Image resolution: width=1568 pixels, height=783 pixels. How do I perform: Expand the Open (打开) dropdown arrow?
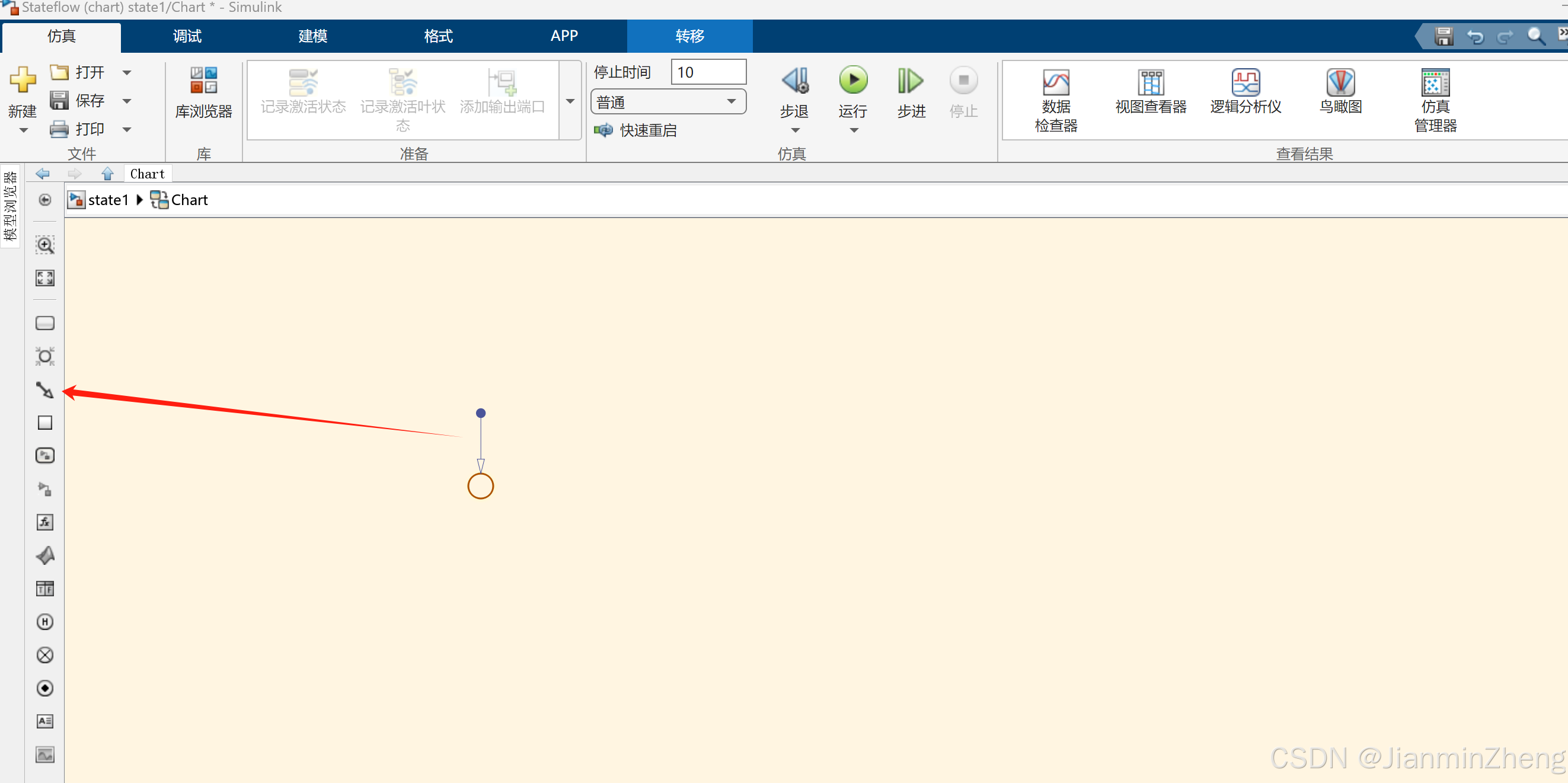coord(127,72)
